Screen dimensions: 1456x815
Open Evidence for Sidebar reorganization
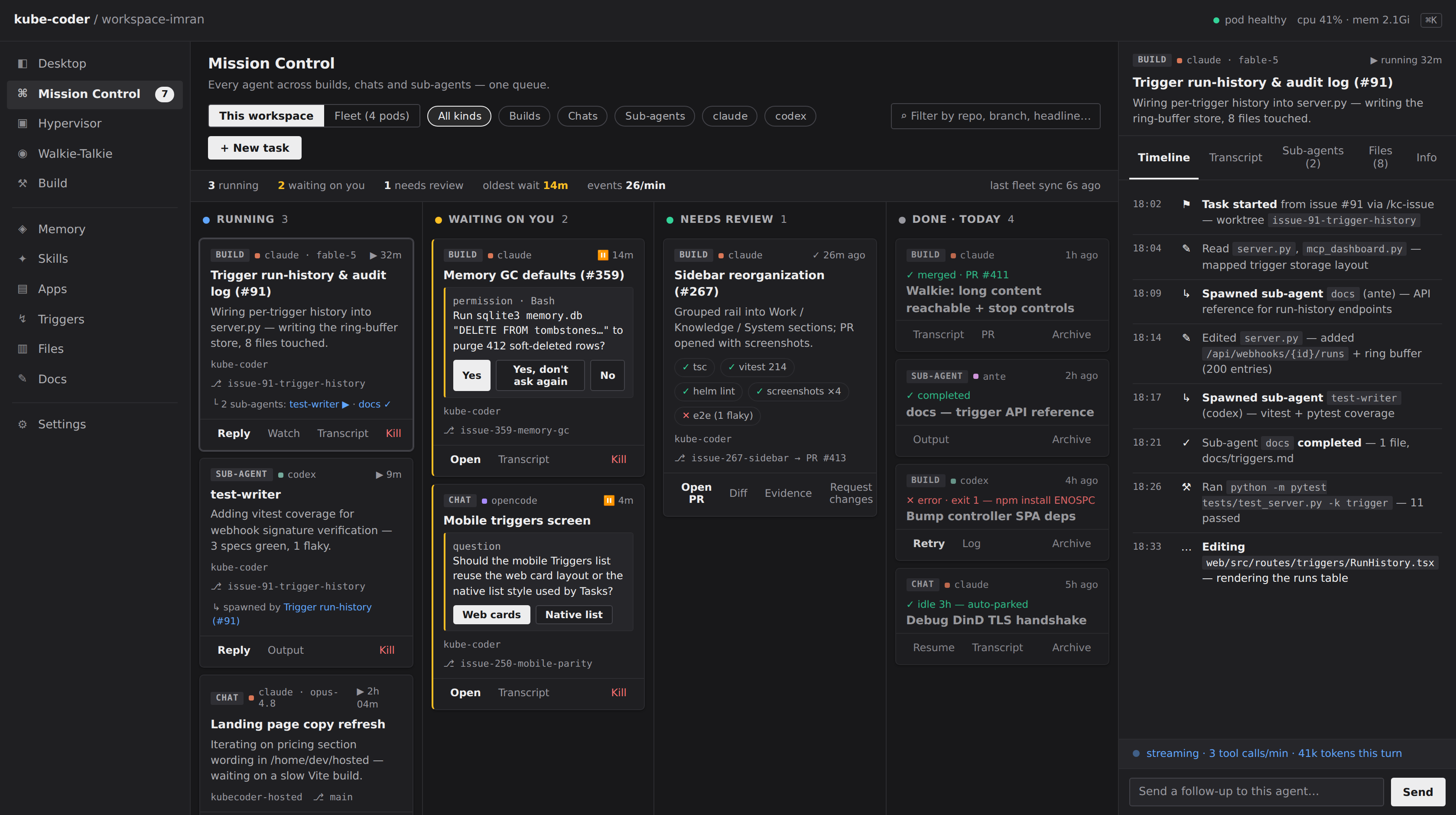[788, 493]
